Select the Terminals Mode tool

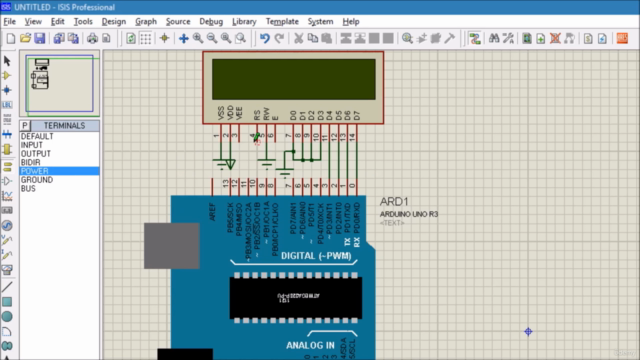7,167
